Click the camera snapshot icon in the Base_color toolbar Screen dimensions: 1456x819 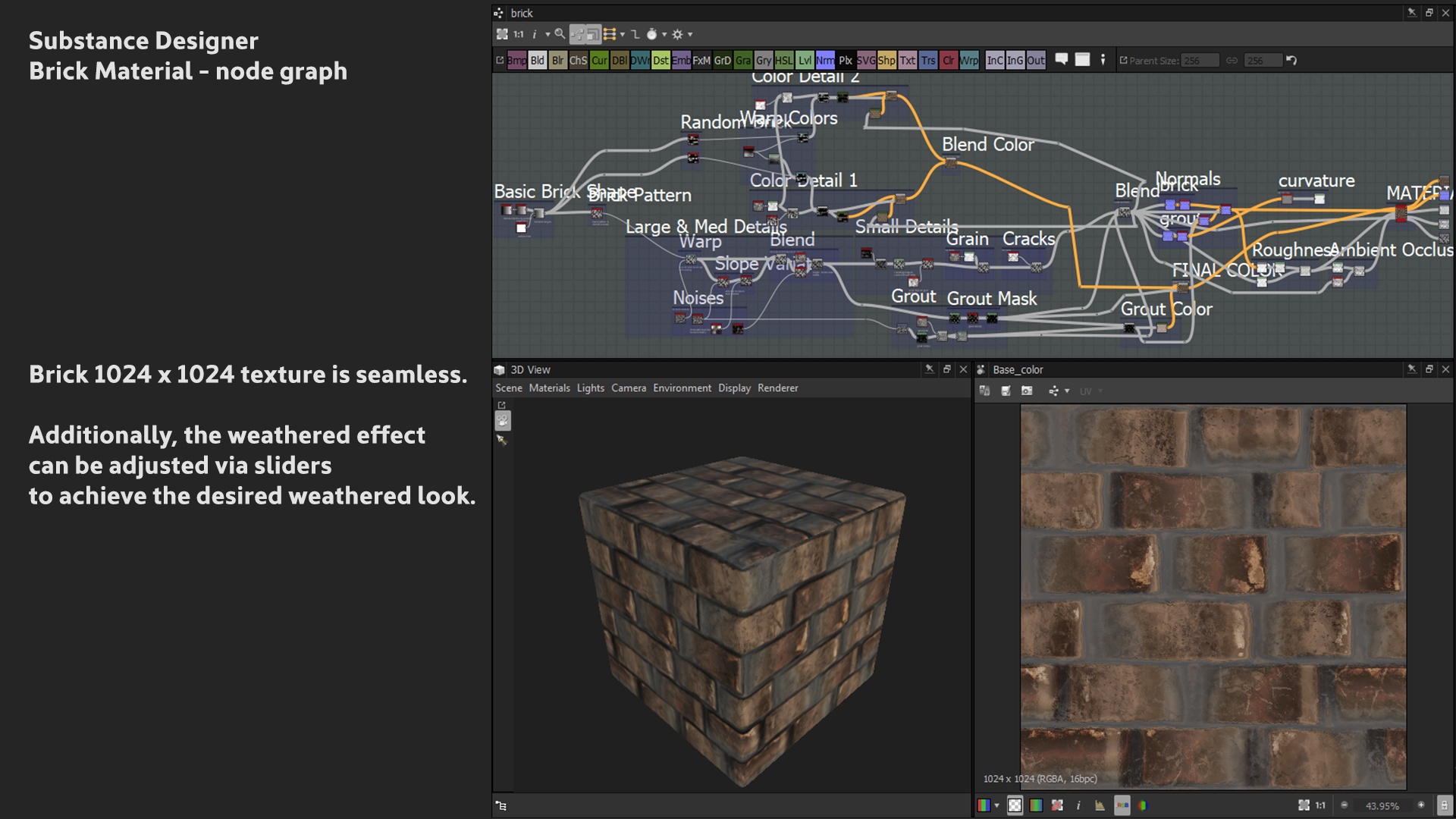[1027, 391]
